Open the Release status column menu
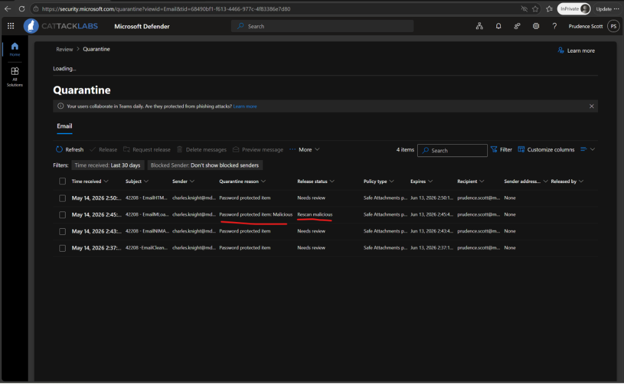Image resolution: width=624 pixels, height=384 pixels. point(316,181)
